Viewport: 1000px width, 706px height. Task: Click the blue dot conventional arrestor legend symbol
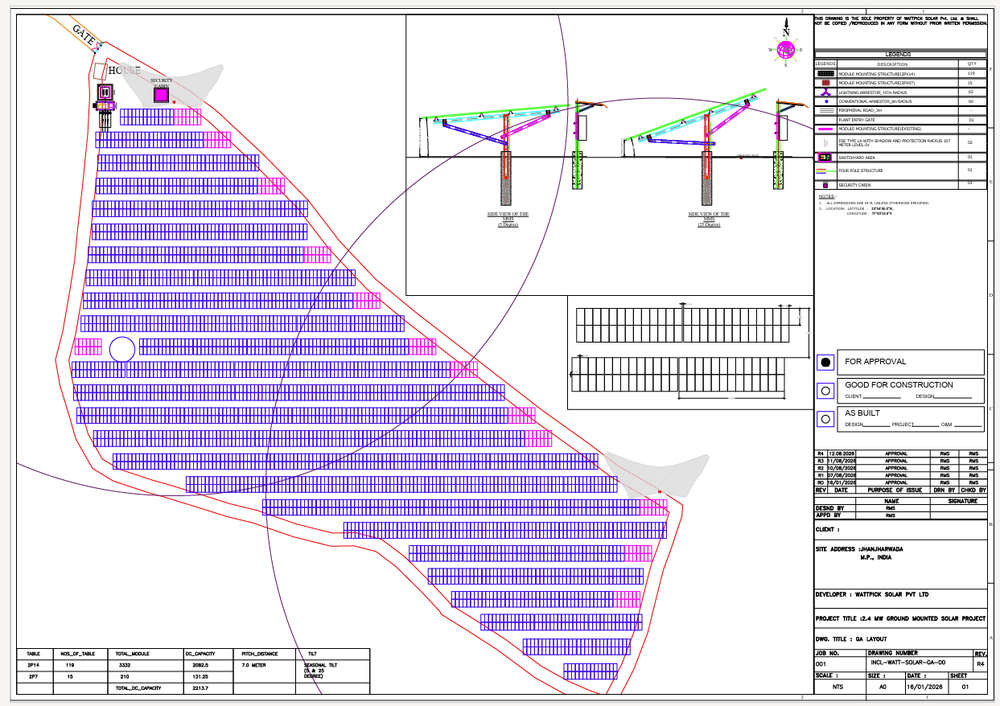point(826,101)
